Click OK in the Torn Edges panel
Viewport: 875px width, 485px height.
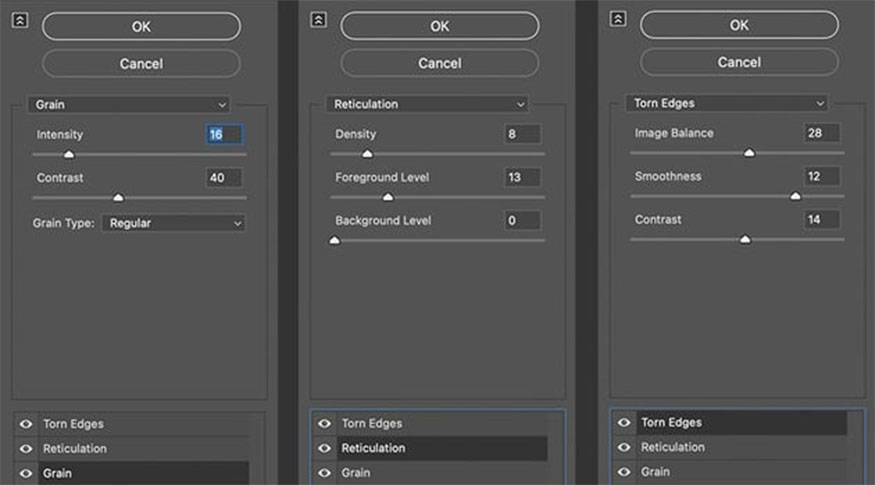pyautogui.click(x=739, y=25)
